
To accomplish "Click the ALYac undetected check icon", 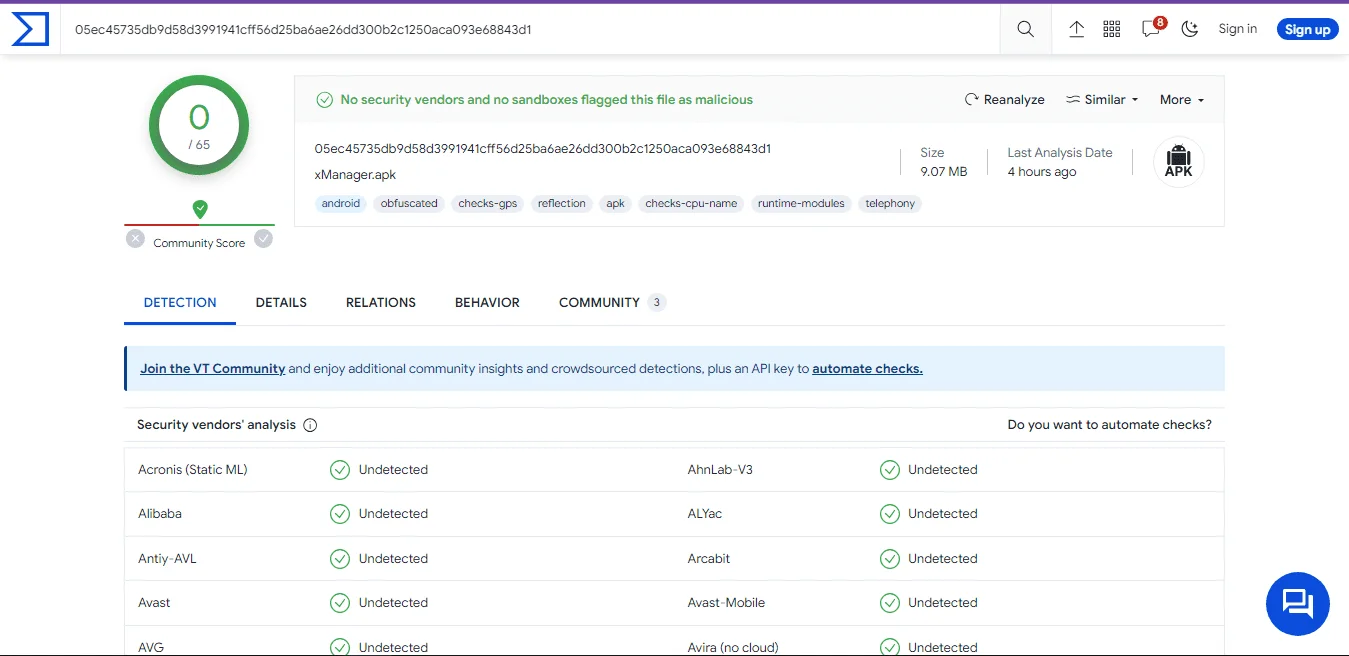I will click(890, 514).
